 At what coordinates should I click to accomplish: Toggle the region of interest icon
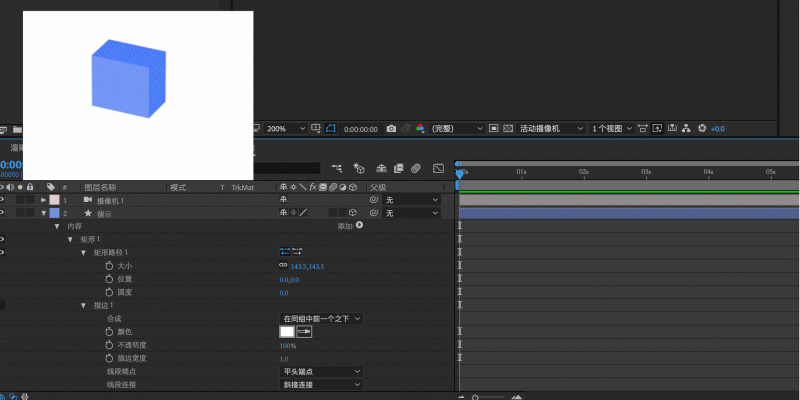[x=493, y=129]
